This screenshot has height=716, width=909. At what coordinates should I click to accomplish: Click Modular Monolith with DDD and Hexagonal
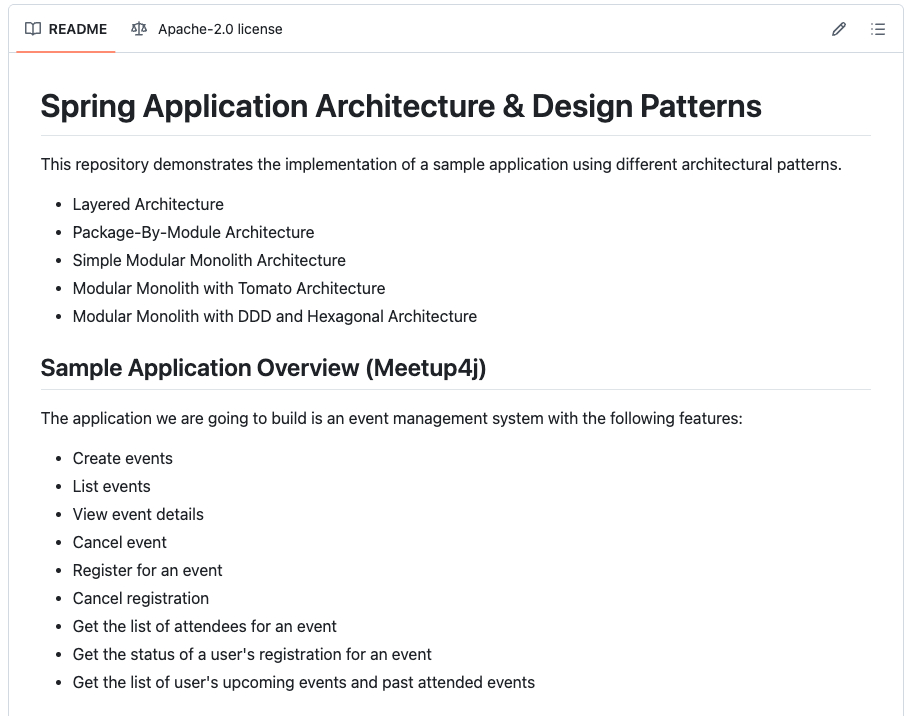pyautogui.click(x=275, y=316)
